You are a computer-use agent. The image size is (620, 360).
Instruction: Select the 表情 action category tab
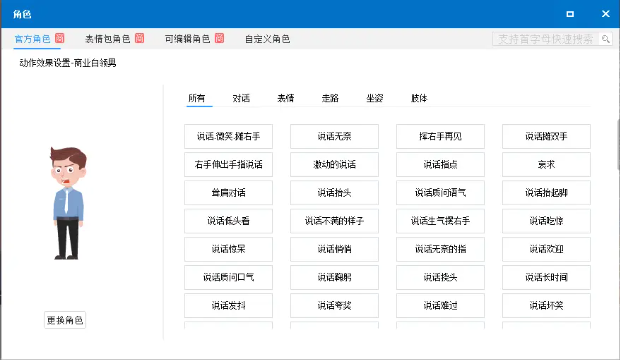[x=285, y=98]
